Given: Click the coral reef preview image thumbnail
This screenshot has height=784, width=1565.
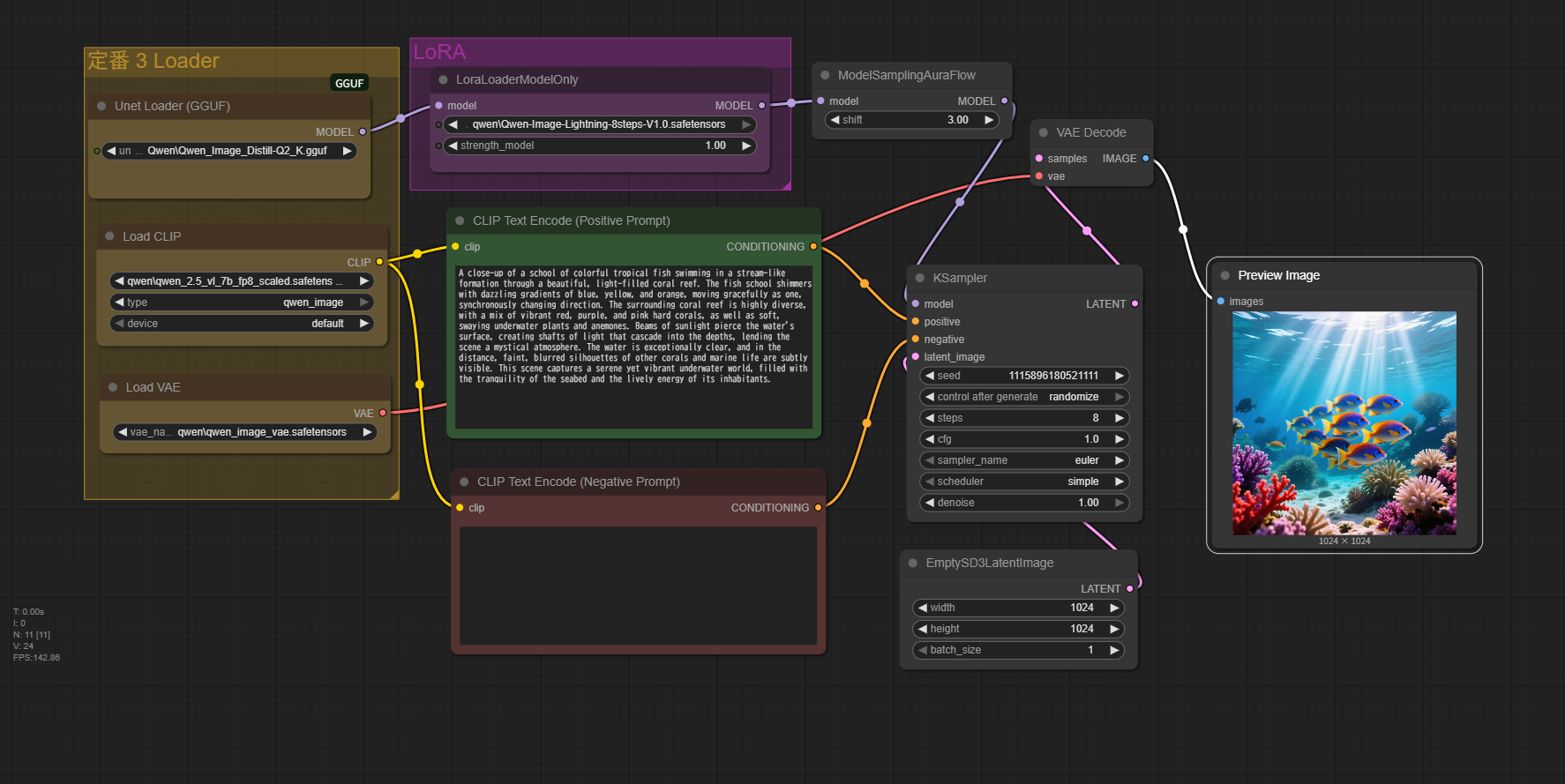Looking at the screenshot, I should [x=1344, y=422].
